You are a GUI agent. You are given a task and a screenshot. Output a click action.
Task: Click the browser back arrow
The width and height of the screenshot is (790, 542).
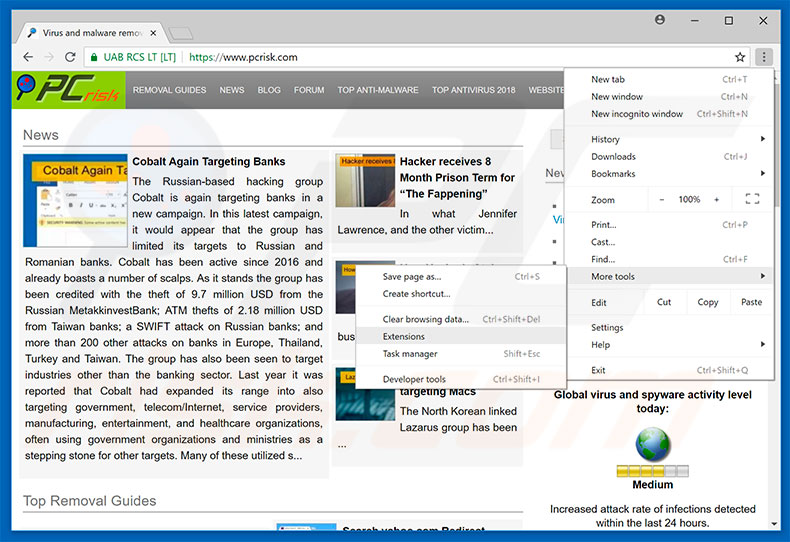click(x=22, y=57)
